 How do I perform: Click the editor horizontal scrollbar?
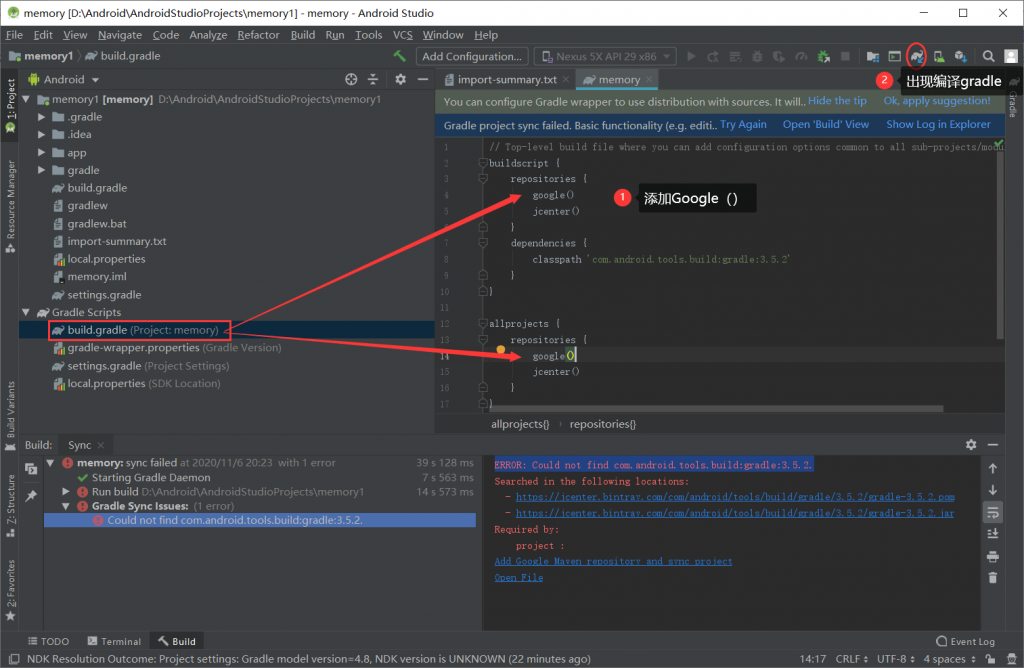pos(715,409)
